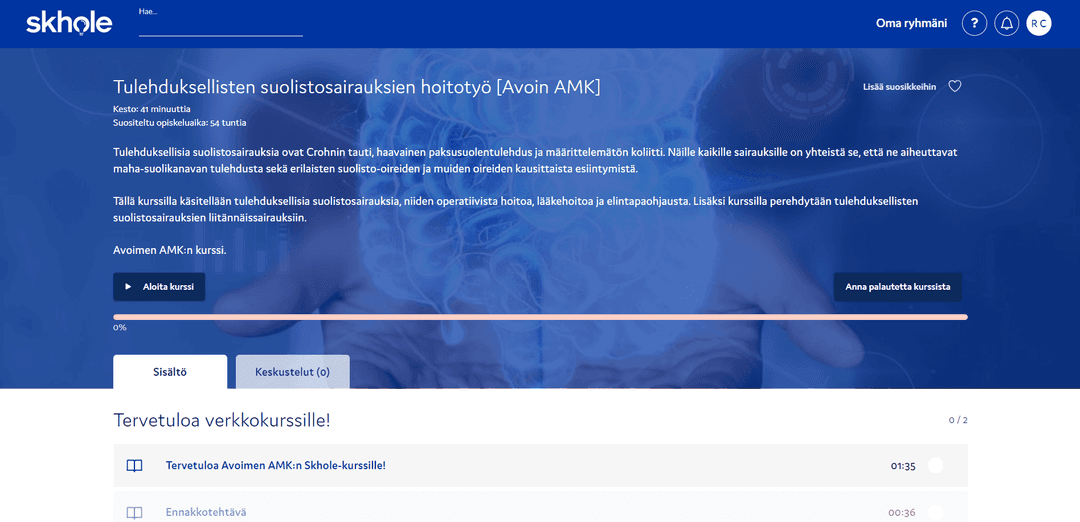Image resolution: width=1080 pixels, height=522 pixels.
Task: Click the Tervetuloa verkkokurssille! section heading
Action: (x=222, y=420)
